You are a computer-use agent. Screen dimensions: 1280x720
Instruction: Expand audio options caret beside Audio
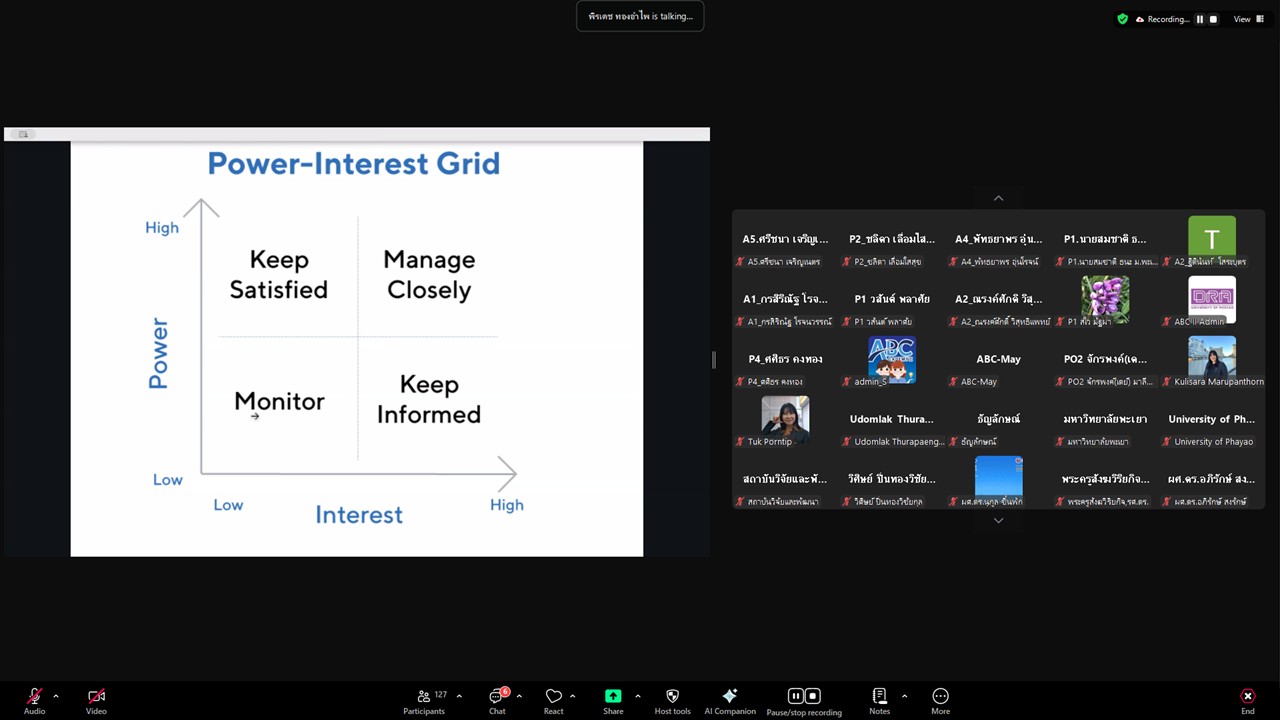click(56, 696)
